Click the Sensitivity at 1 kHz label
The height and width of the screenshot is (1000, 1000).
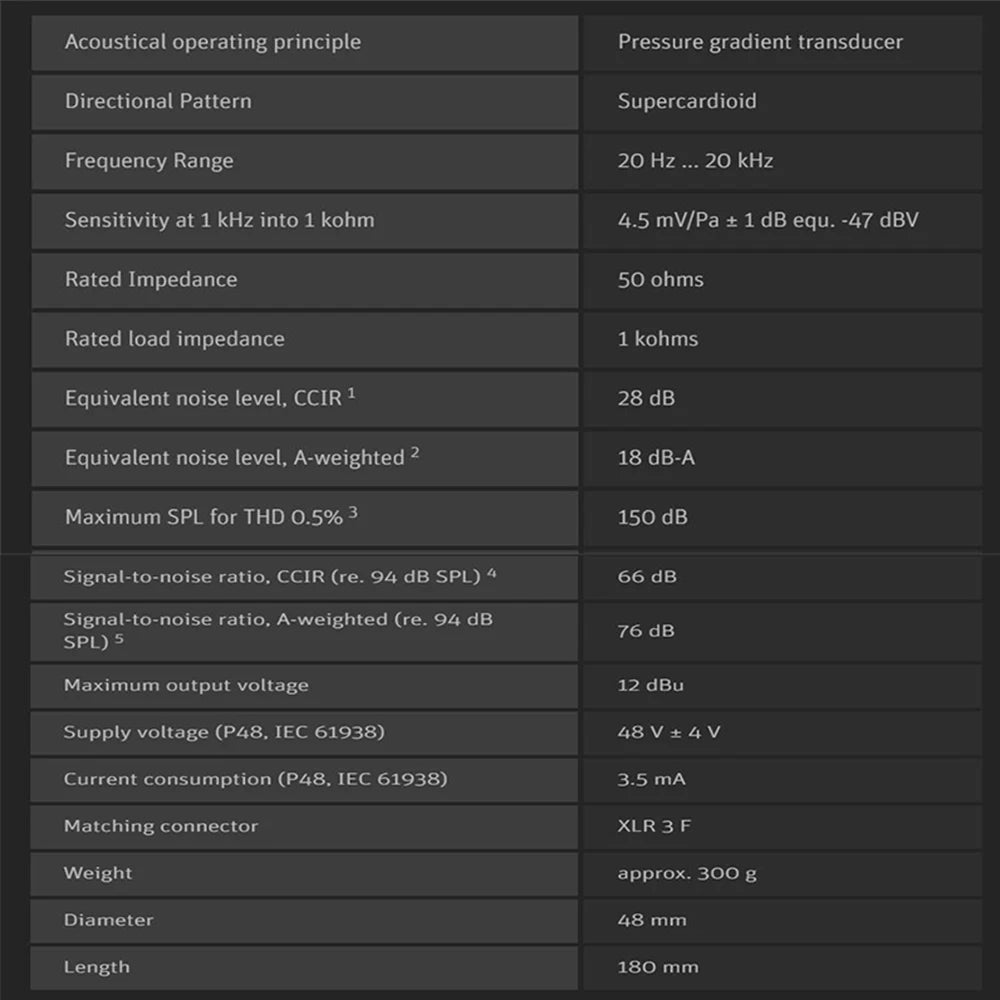[219, 220]
